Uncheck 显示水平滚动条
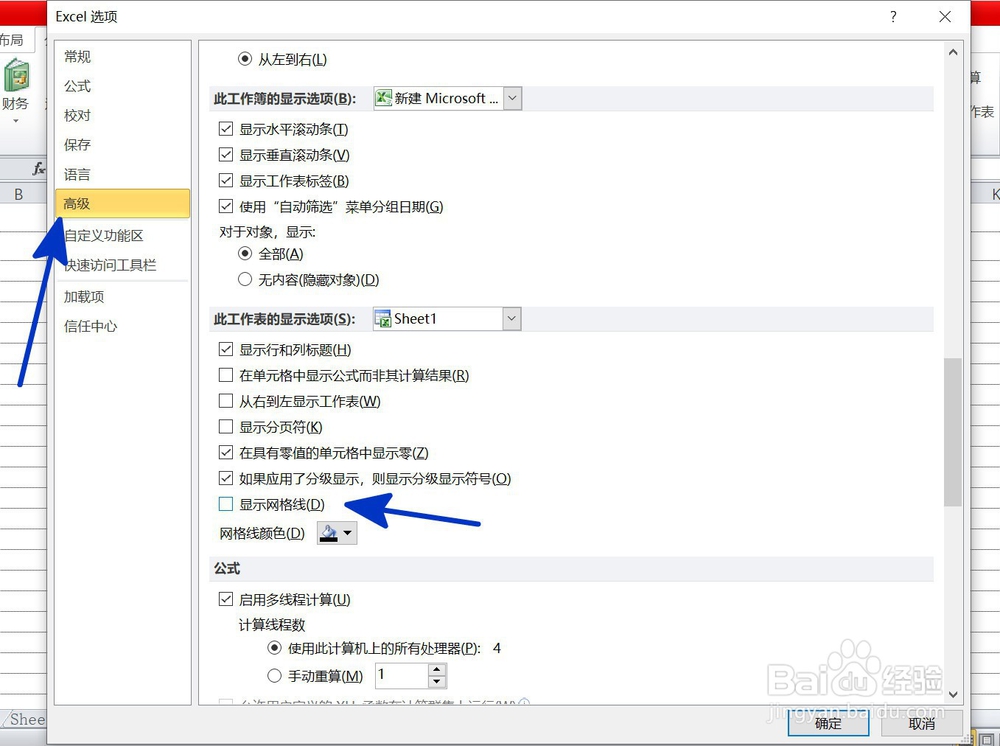This screenshot has width=1000, height=746. coord(226,129)
